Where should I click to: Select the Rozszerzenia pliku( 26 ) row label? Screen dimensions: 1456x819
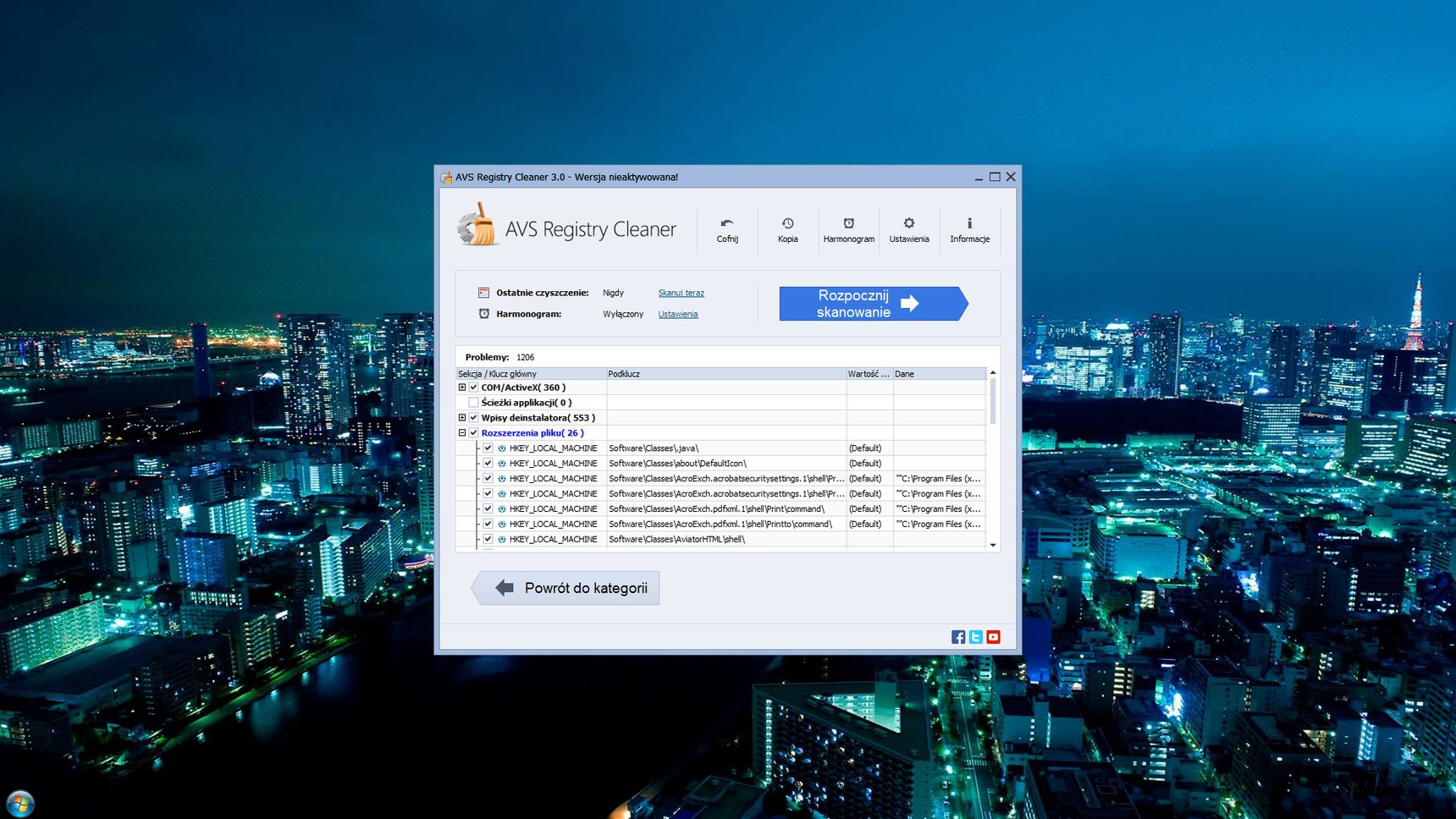532,433
